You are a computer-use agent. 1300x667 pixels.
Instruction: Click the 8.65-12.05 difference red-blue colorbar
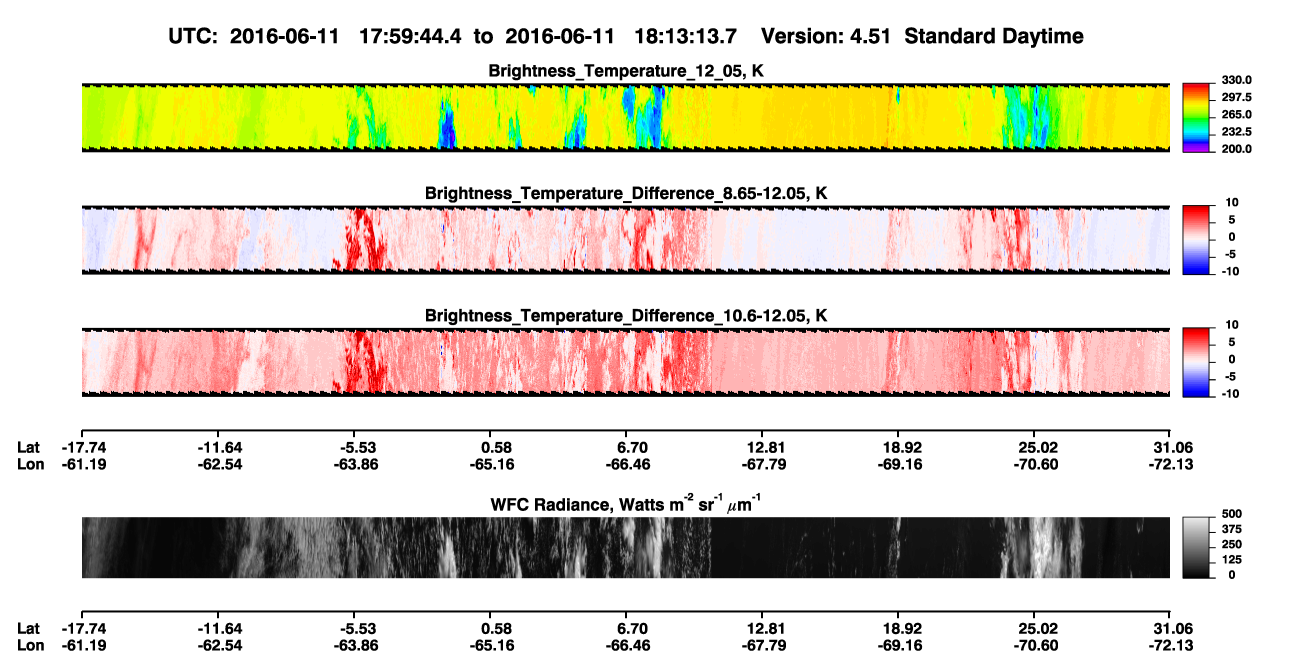point(1194,239)
